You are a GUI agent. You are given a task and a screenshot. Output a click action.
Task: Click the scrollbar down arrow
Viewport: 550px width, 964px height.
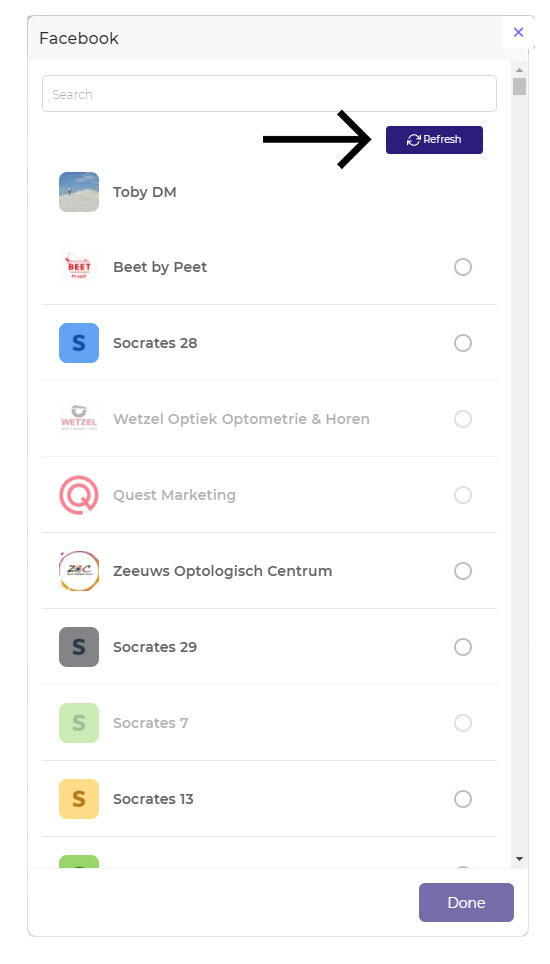coord(520,859)
